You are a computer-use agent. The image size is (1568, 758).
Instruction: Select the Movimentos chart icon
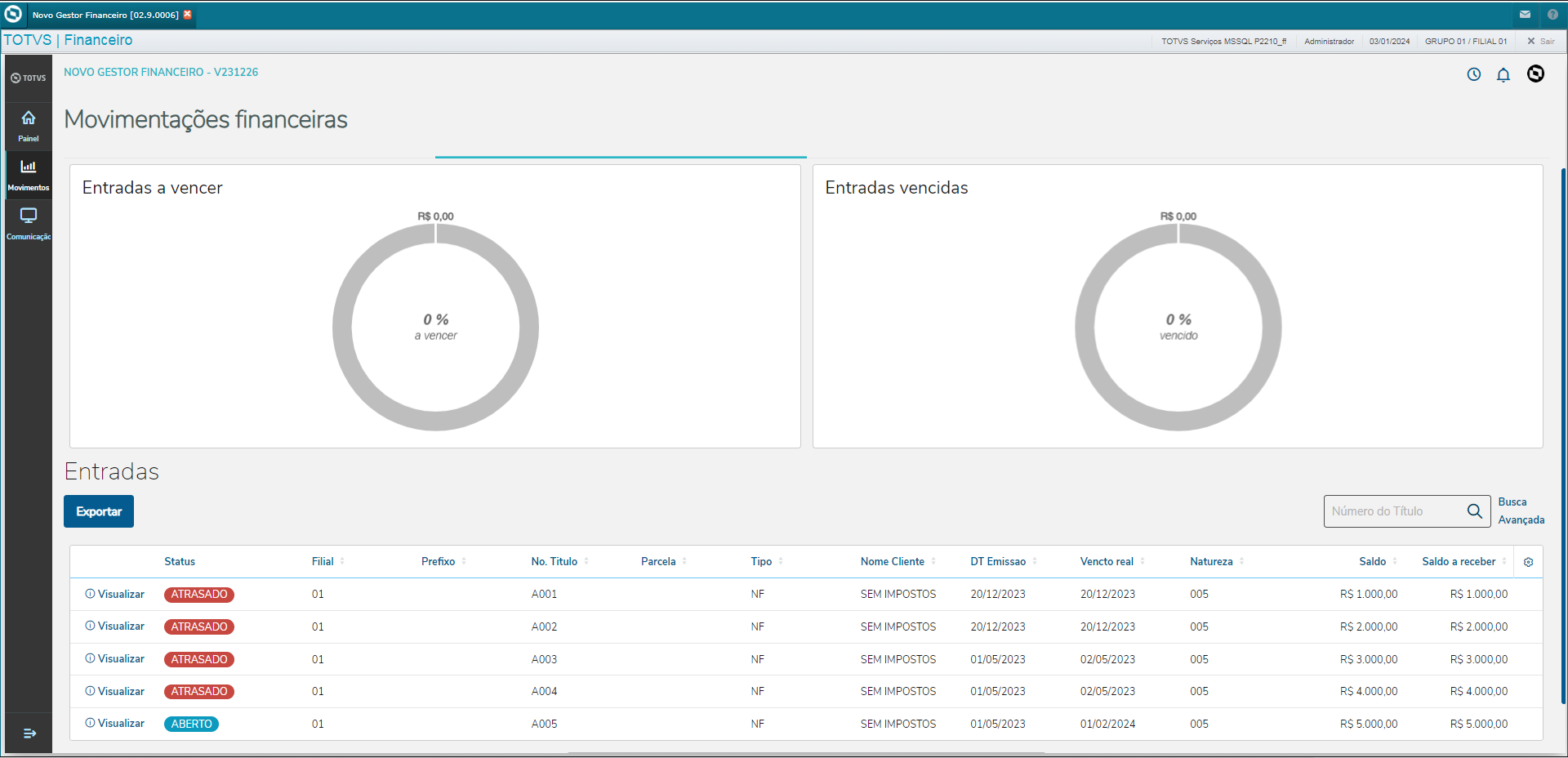(29, 167)
